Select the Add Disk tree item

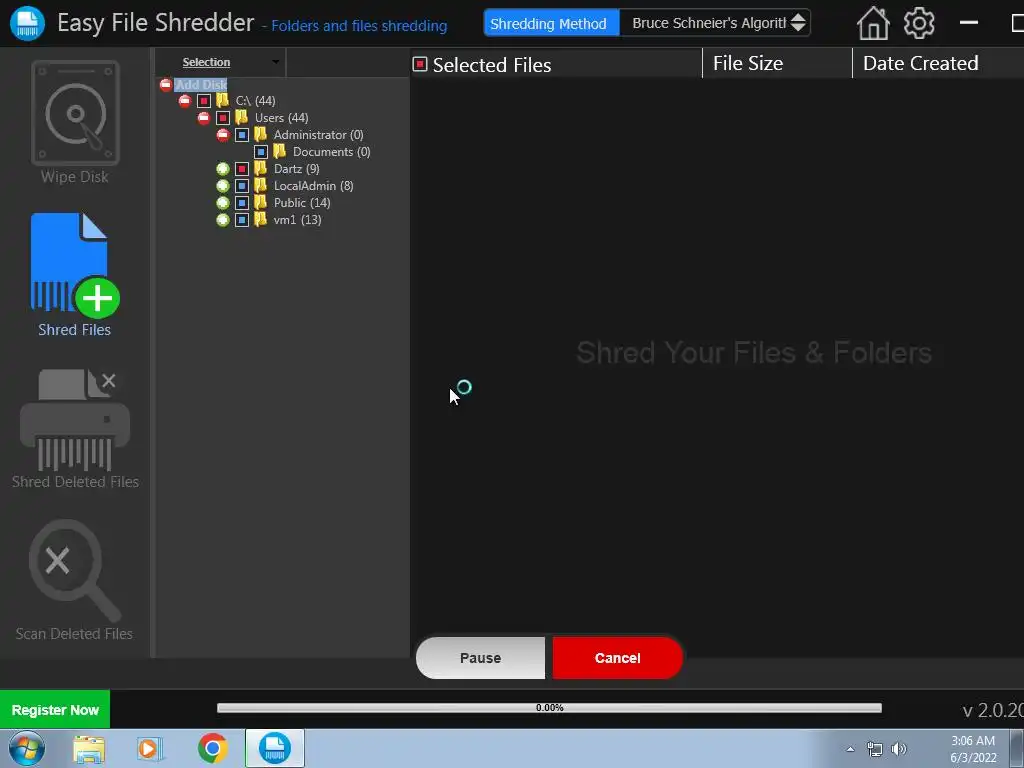click(200, 84)
